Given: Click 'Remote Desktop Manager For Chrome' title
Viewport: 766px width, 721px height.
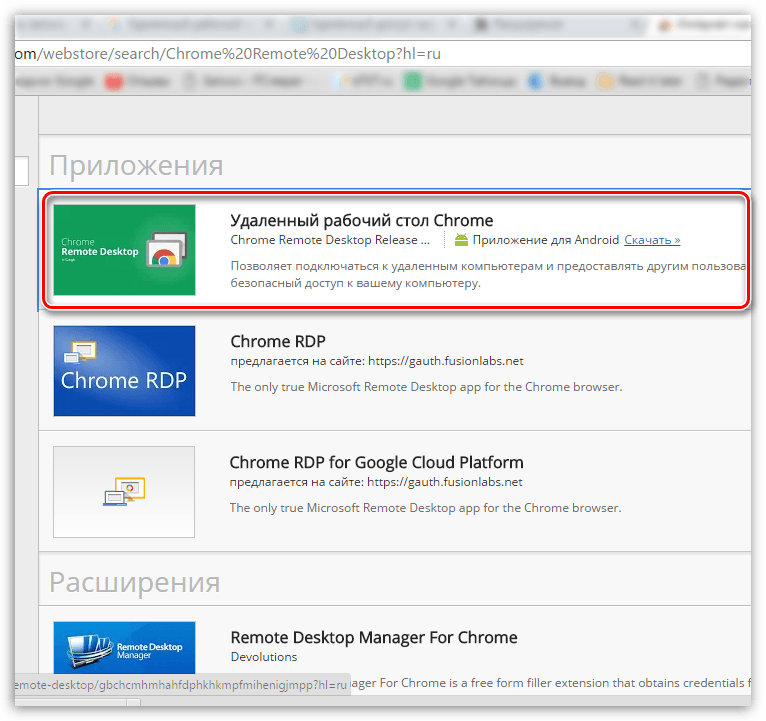Looking at the screenshot, I should [x=374, y=637].
